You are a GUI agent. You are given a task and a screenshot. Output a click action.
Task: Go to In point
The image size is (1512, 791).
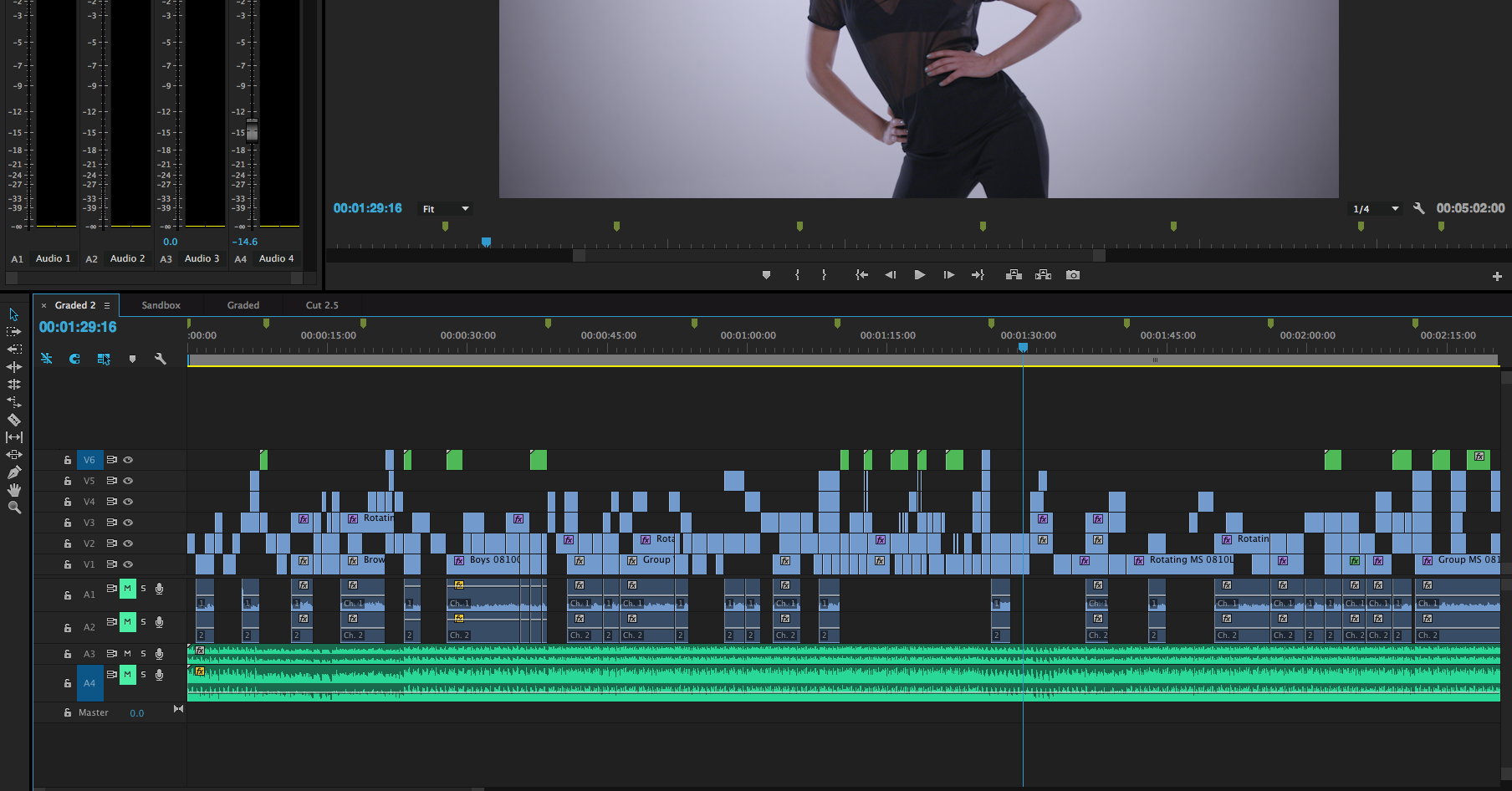861,275
